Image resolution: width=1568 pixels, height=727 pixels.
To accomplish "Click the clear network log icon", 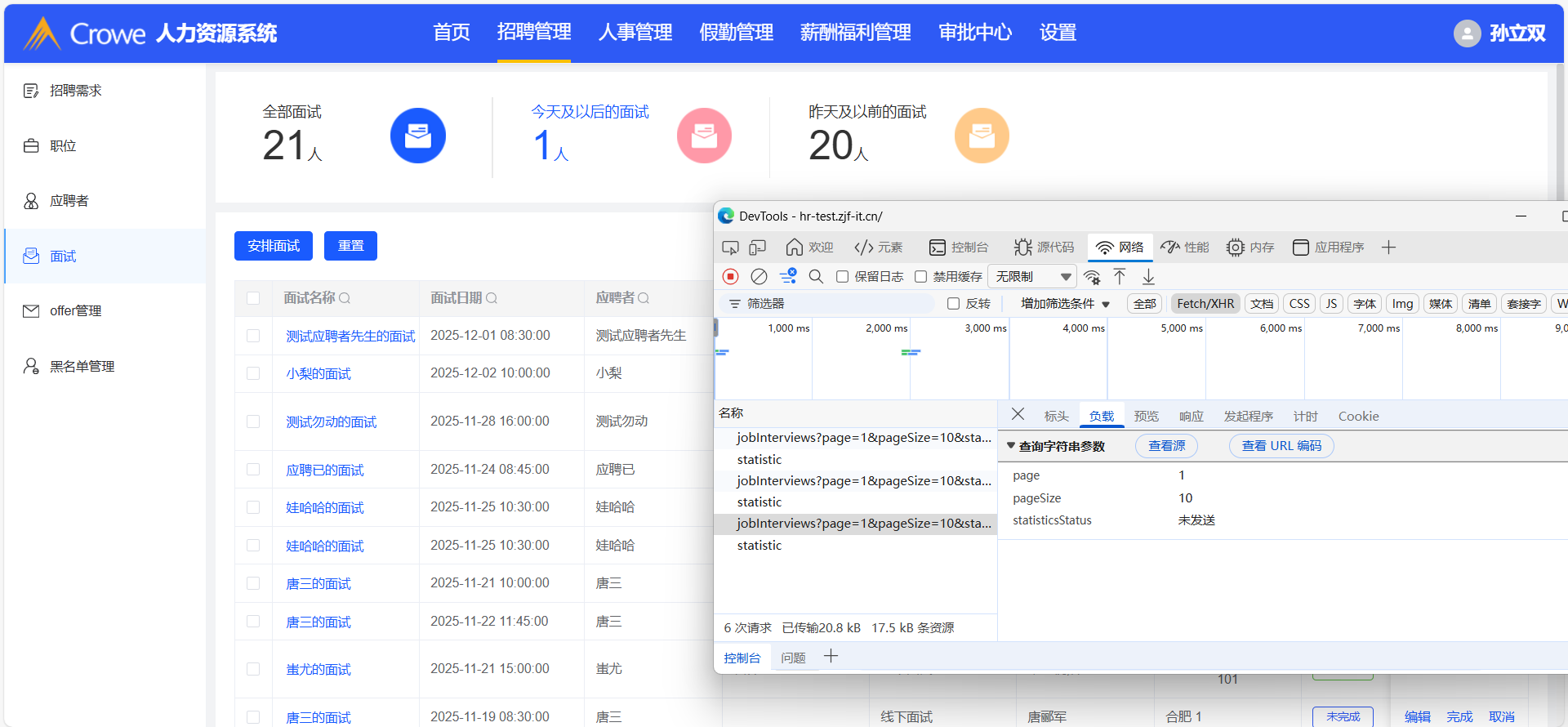I will pyautogui.click(x=759, y=277).
